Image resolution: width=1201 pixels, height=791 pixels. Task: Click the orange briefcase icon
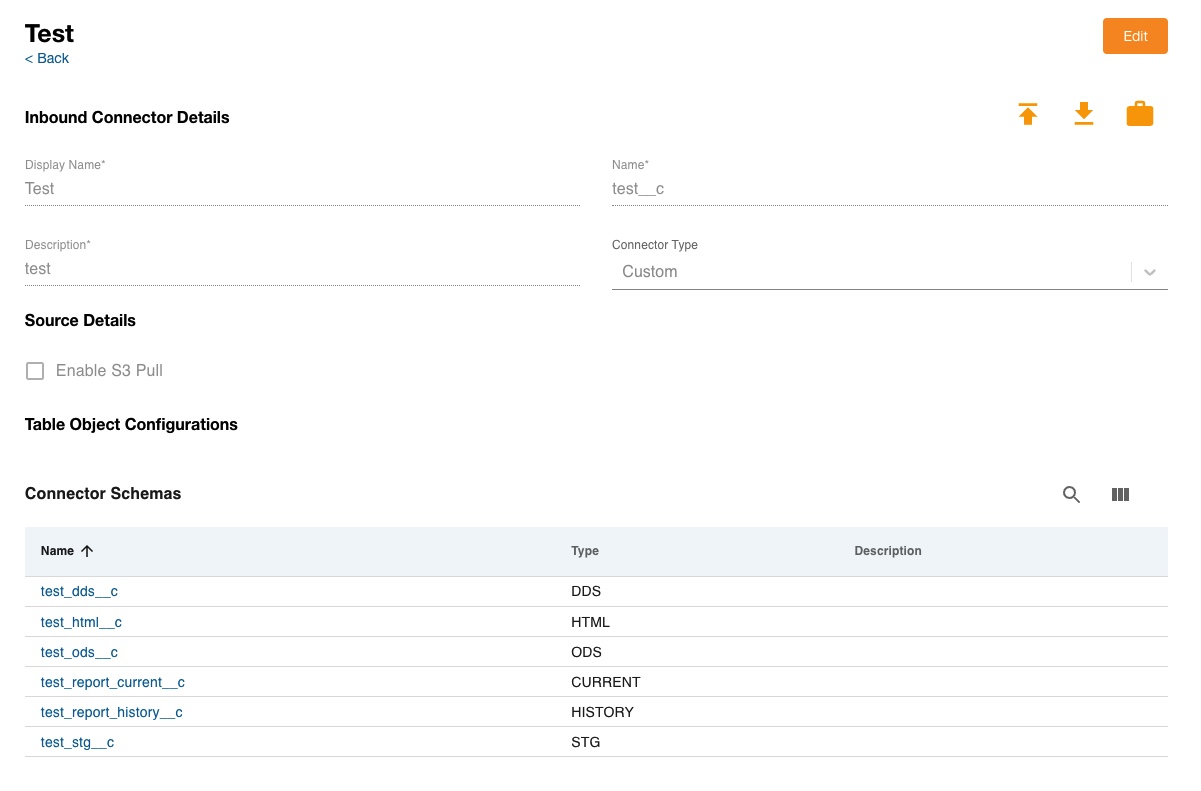[1140, 114]
